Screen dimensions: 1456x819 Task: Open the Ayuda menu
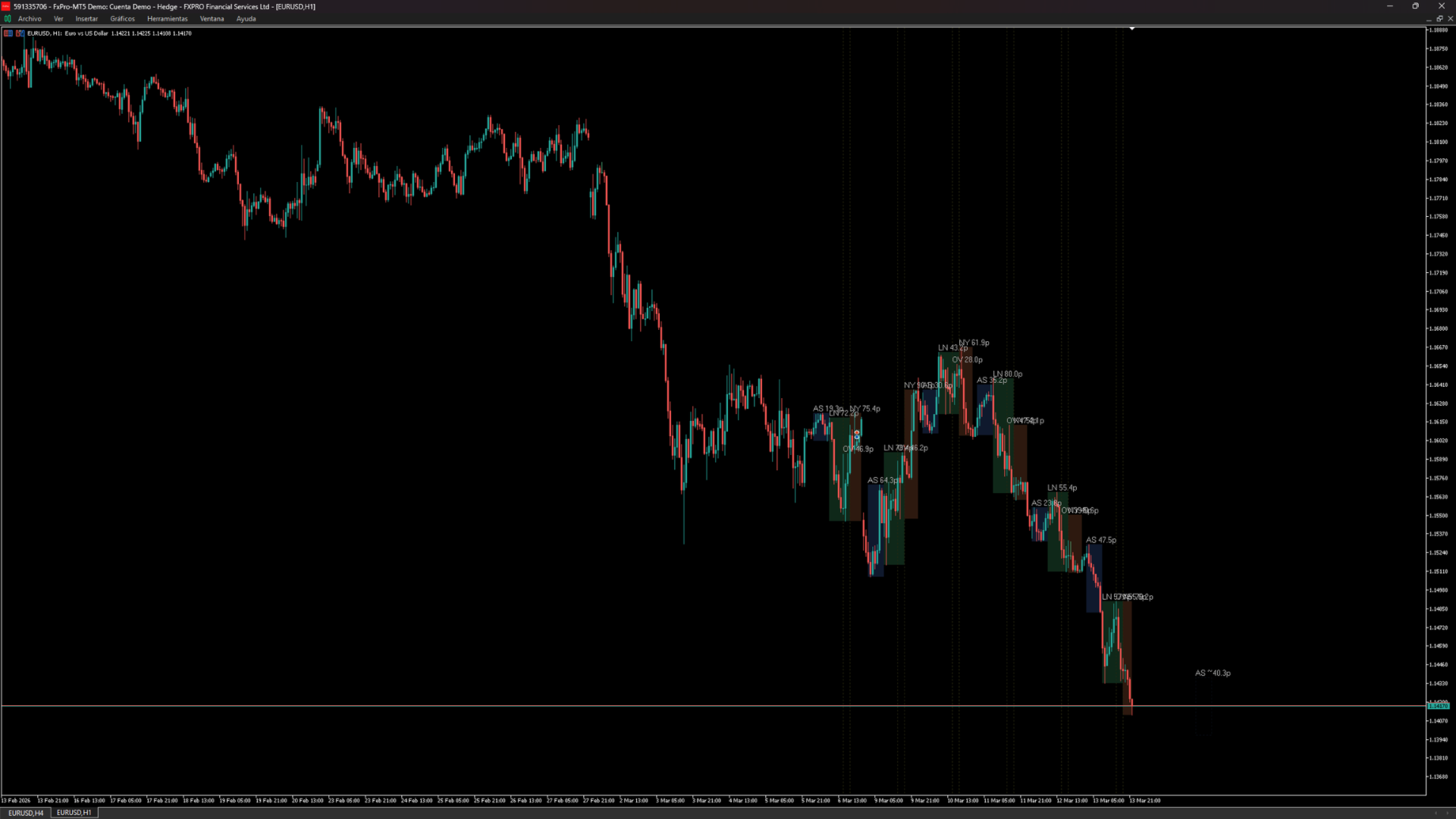click(x=246, y=19)
